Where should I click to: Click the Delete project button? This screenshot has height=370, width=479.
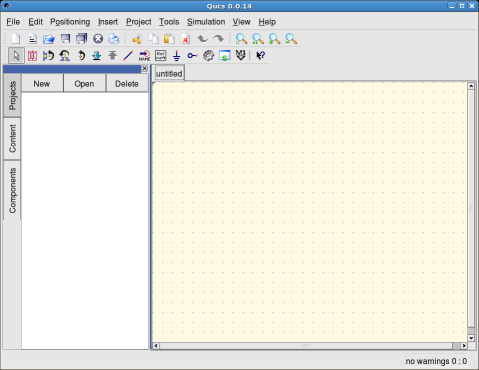tap(127, 84)
